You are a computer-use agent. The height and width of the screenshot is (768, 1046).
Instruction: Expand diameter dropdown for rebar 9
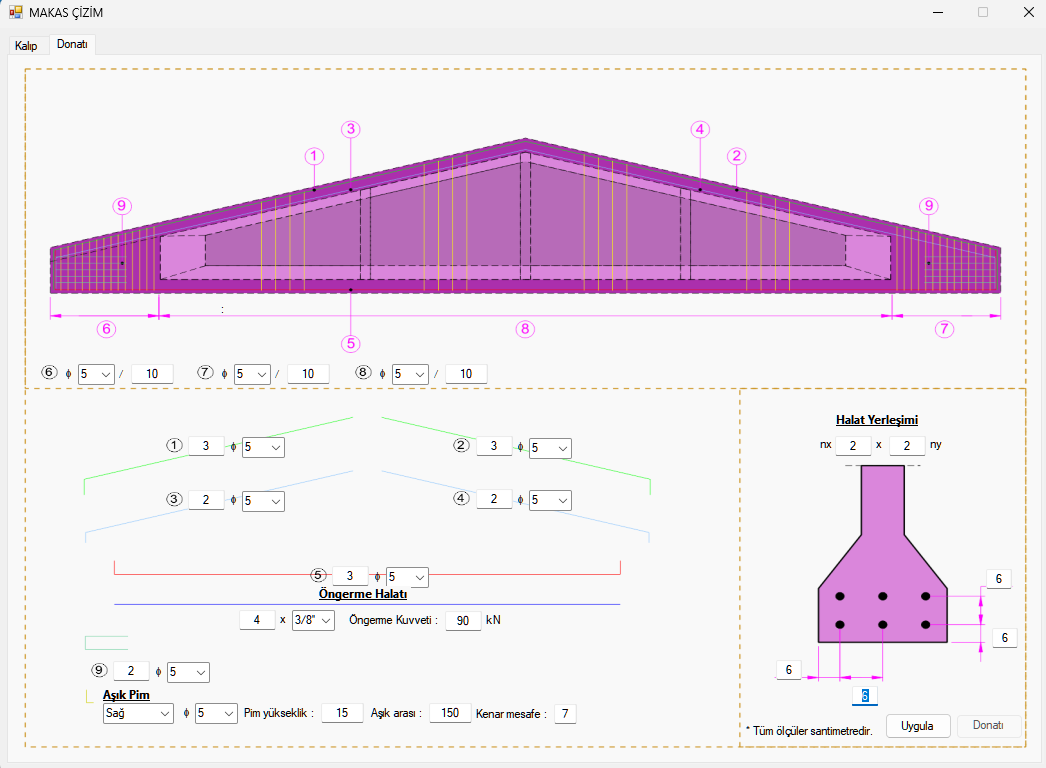[x=188, y=672]
